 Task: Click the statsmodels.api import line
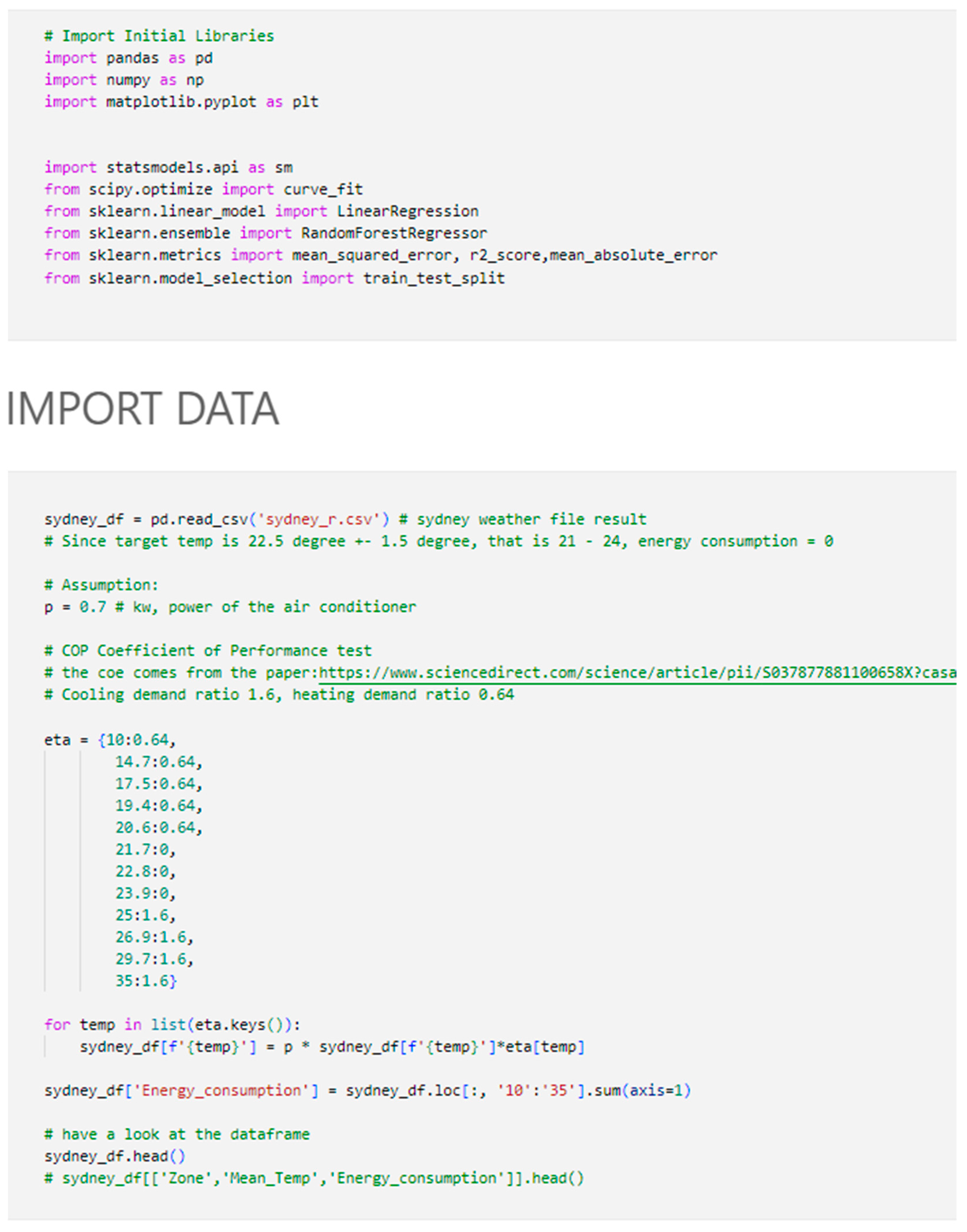[168, 168]
